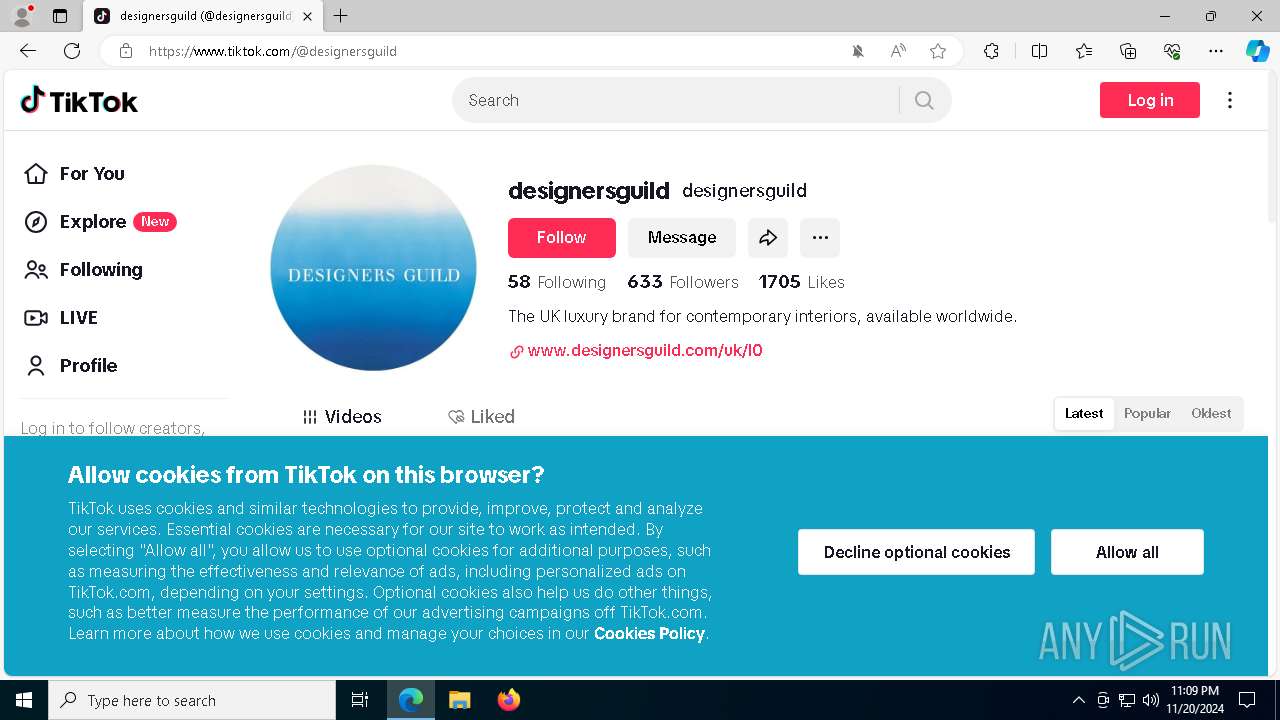Toggle split screen icon

click(1039, 51)
